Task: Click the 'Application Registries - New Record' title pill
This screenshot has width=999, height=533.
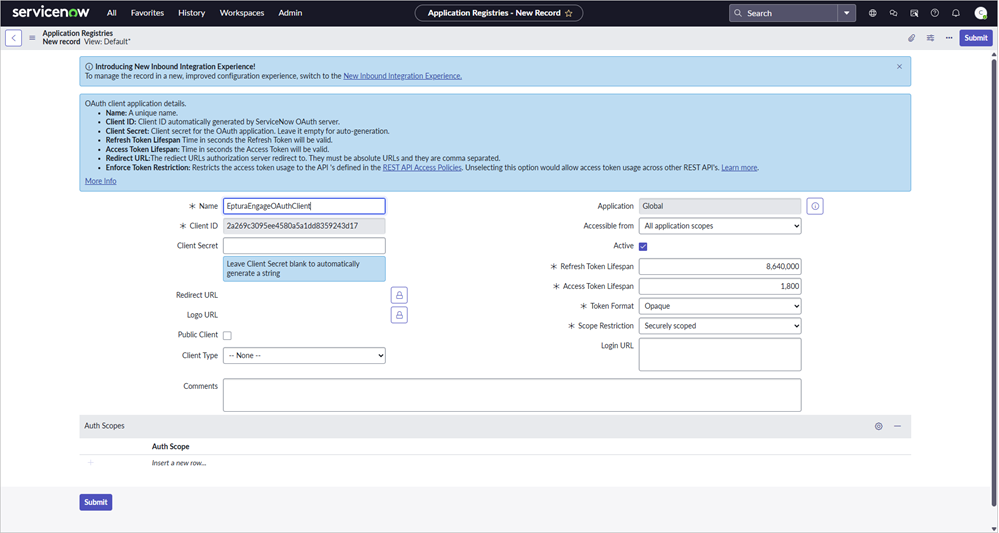Action: (499, 13)
